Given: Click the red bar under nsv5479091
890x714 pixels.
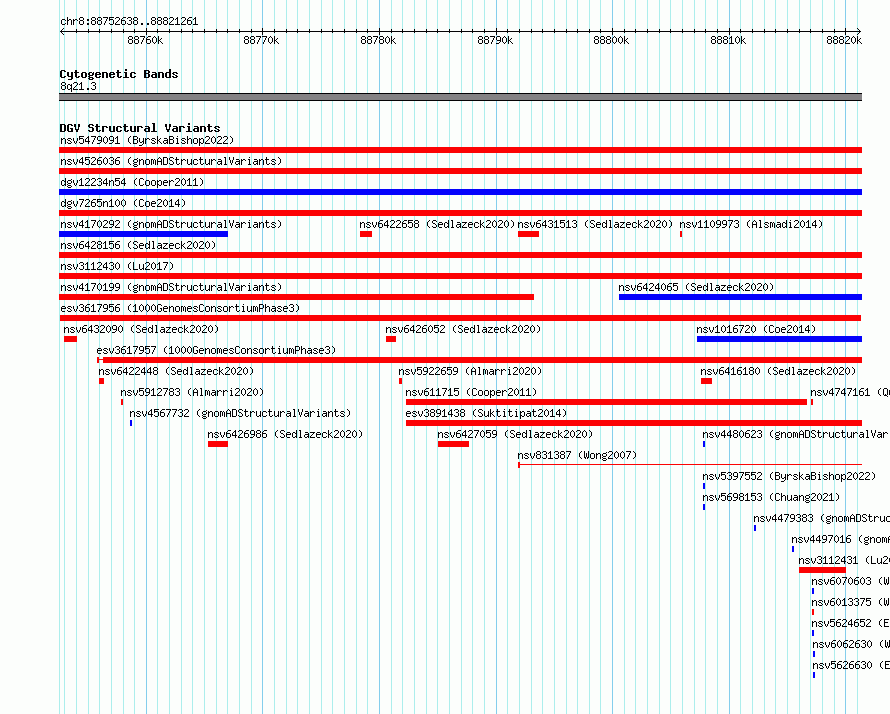Looking at the screenshot, I should 460,150.
